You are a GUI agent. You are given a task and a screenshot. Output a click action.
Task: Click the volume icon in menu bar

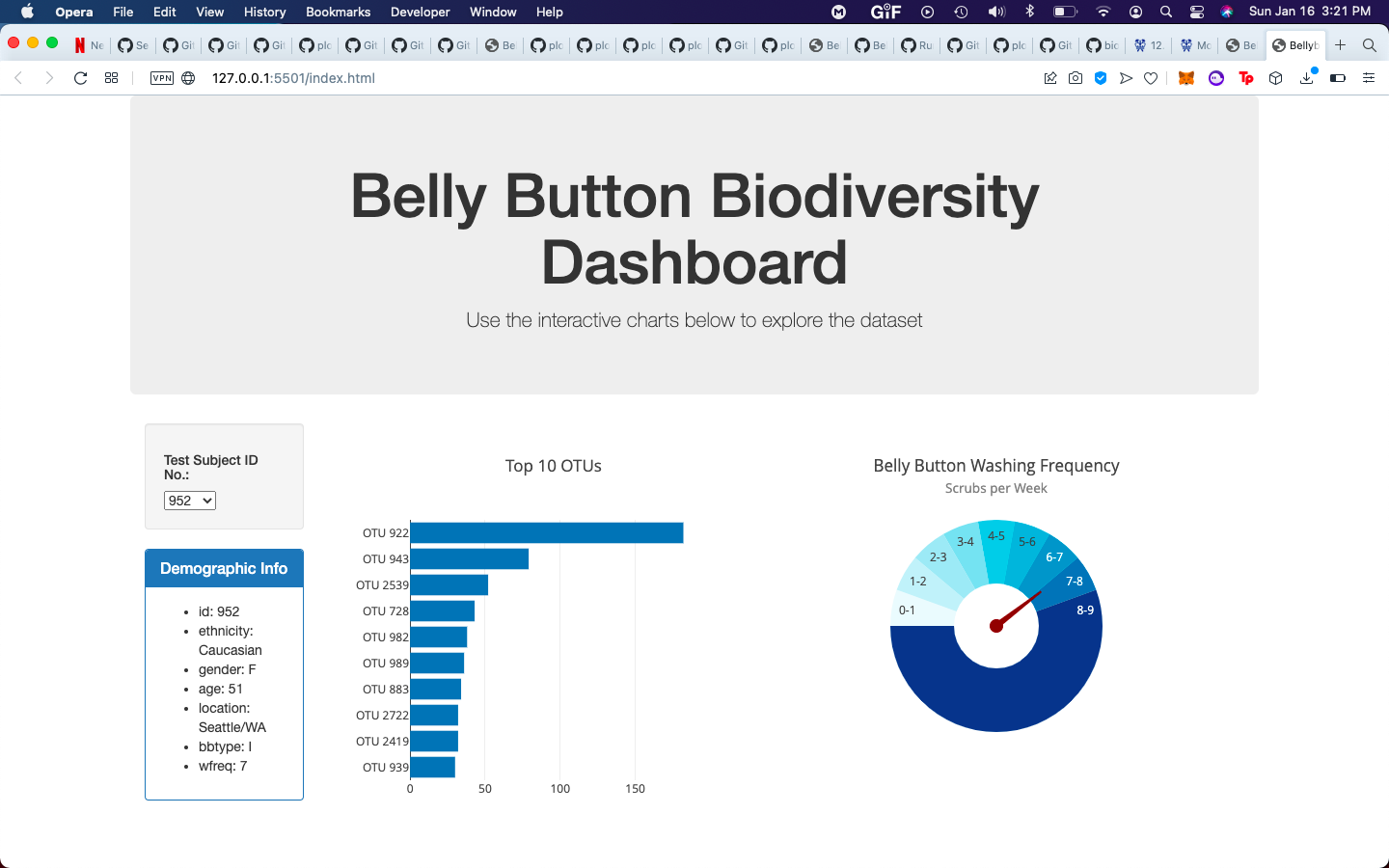pyautogui.click(x=996, y=12)
